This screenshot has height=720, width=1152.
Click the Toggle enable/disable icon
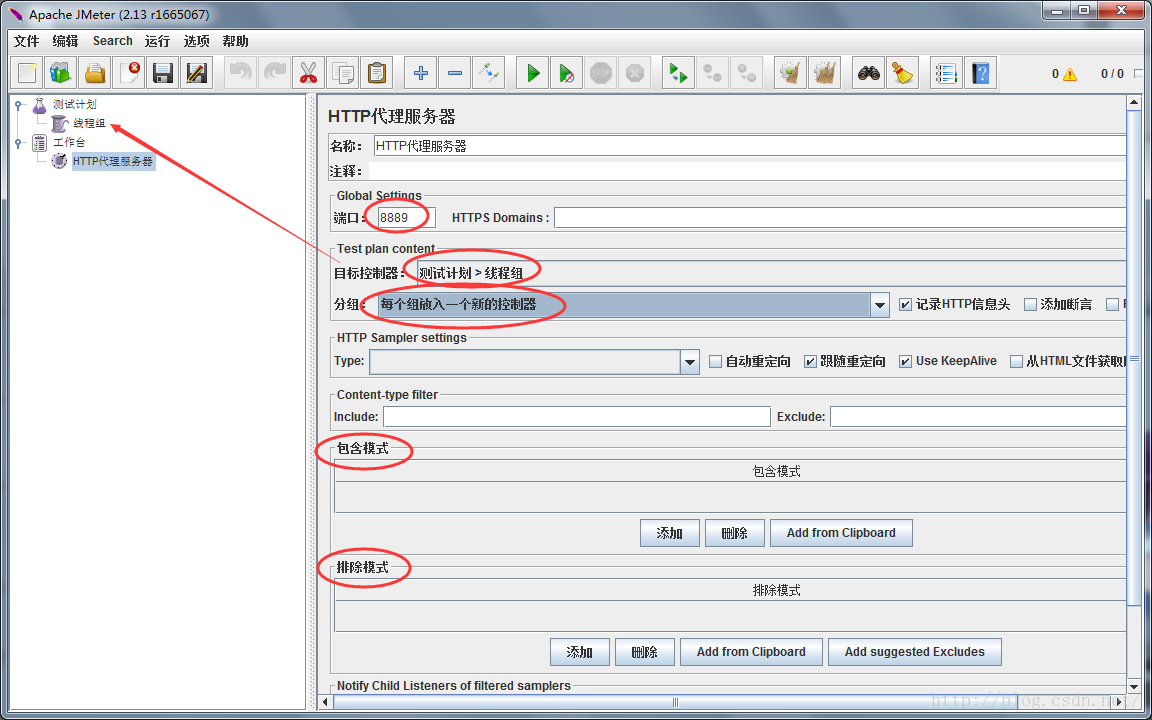[488, 73]
